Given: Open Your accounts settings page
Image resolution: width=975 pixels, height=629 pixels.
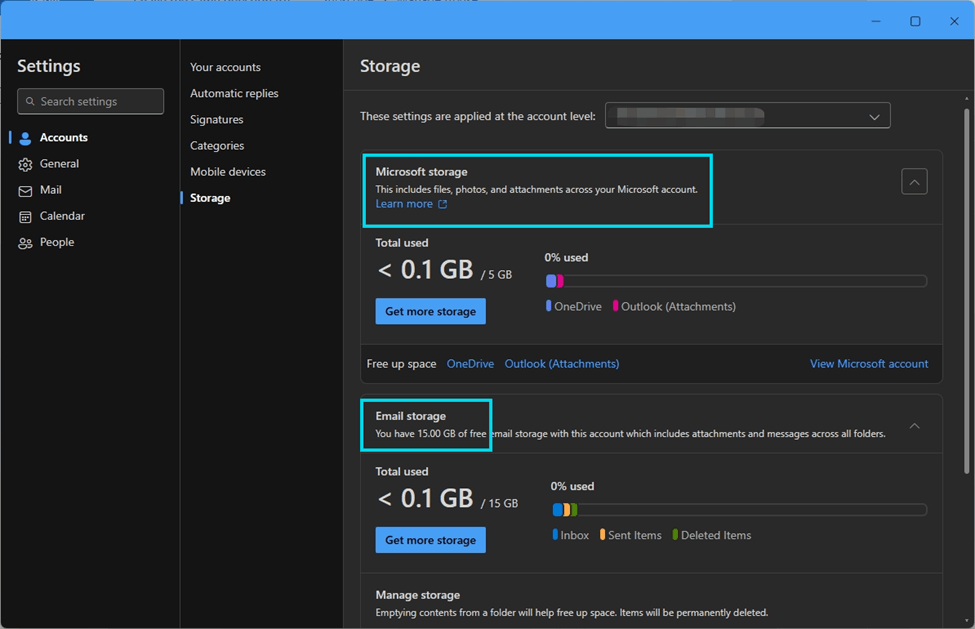Looking at the screenshot, I should click(x=225, y=67).
